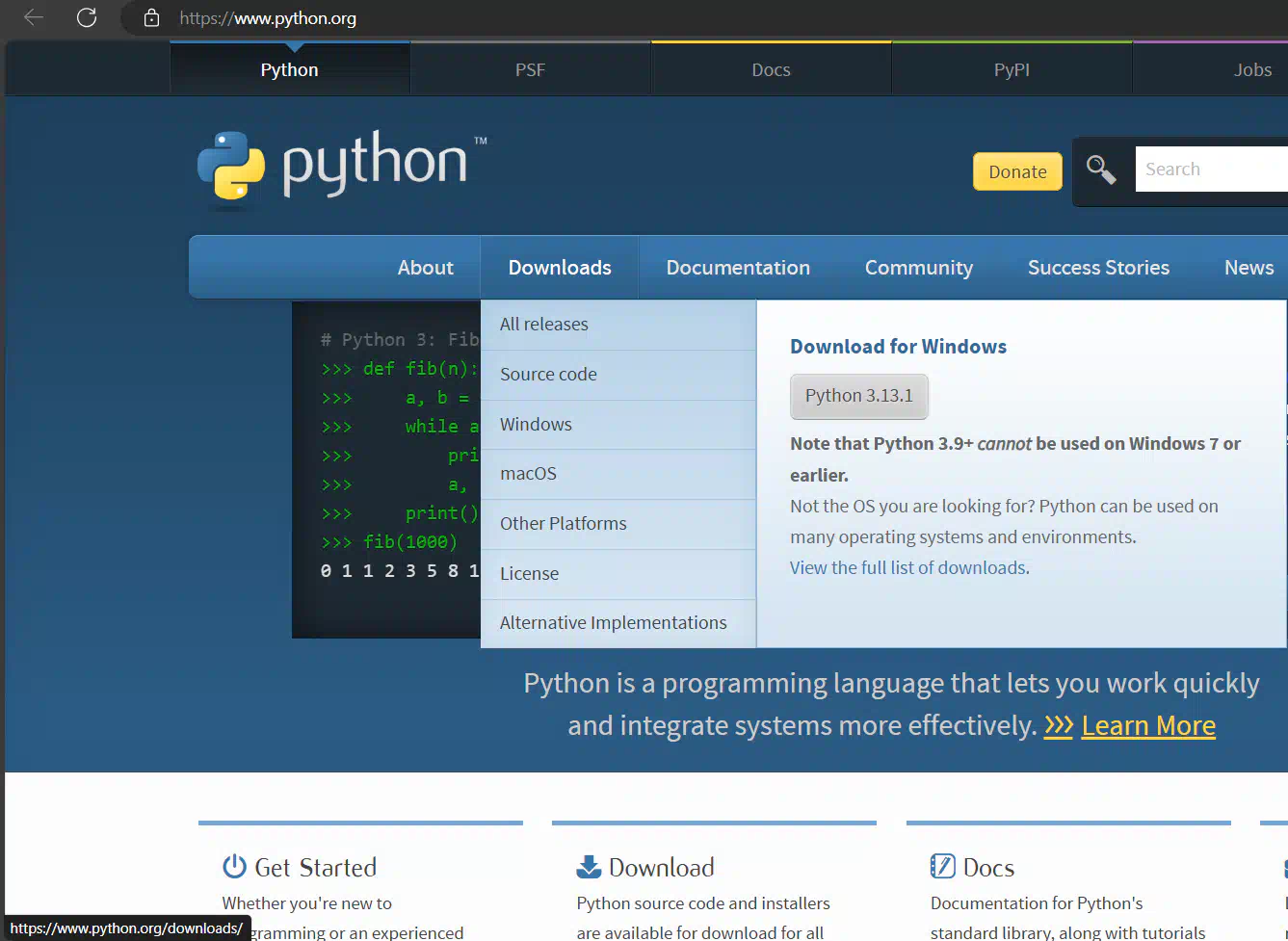The width and height of the screenshot is (1288, 941).
Task: Click the def fib(n): code line
Action: pos(400,369)
